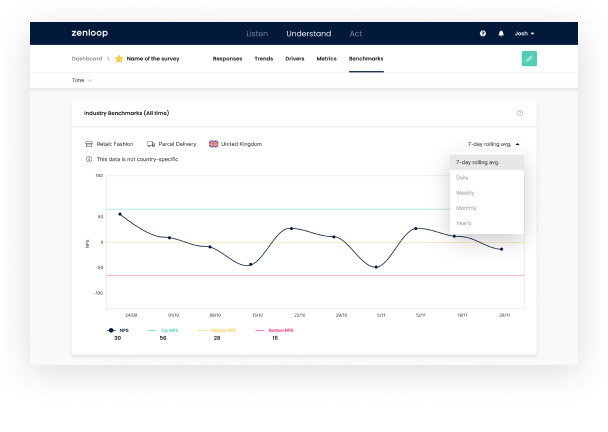Open the help question mark icon
Viewport: 608px width, 432px height.
[x=483, y=33]
